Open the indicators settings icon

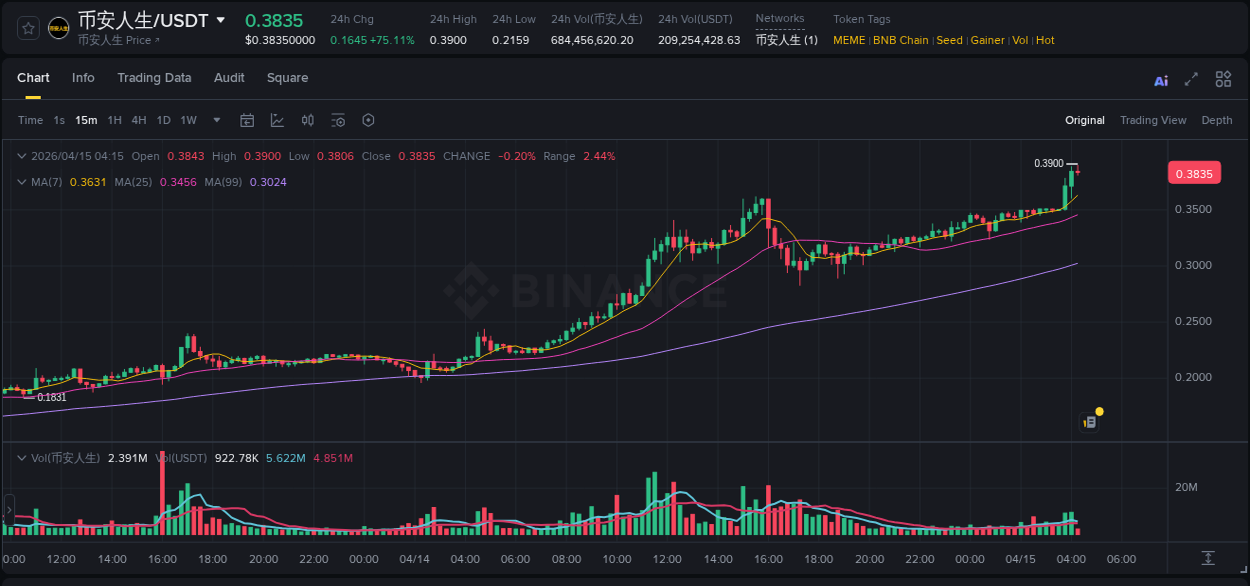338,120
